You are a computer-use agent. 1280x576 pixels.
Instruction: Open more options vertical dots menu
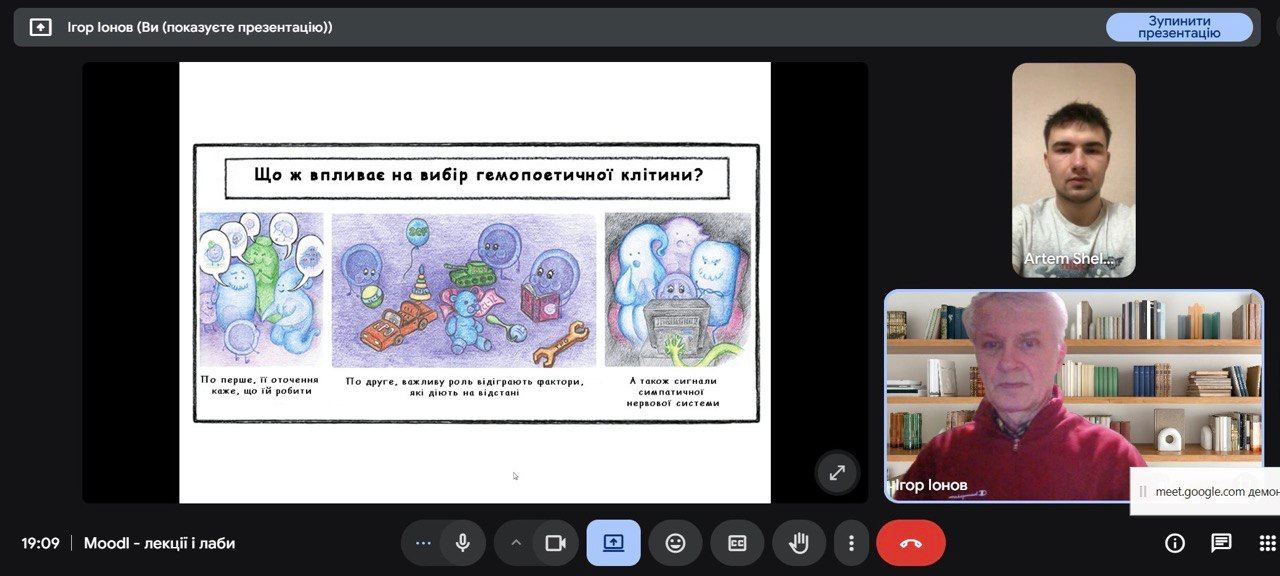tap(851, 543)
